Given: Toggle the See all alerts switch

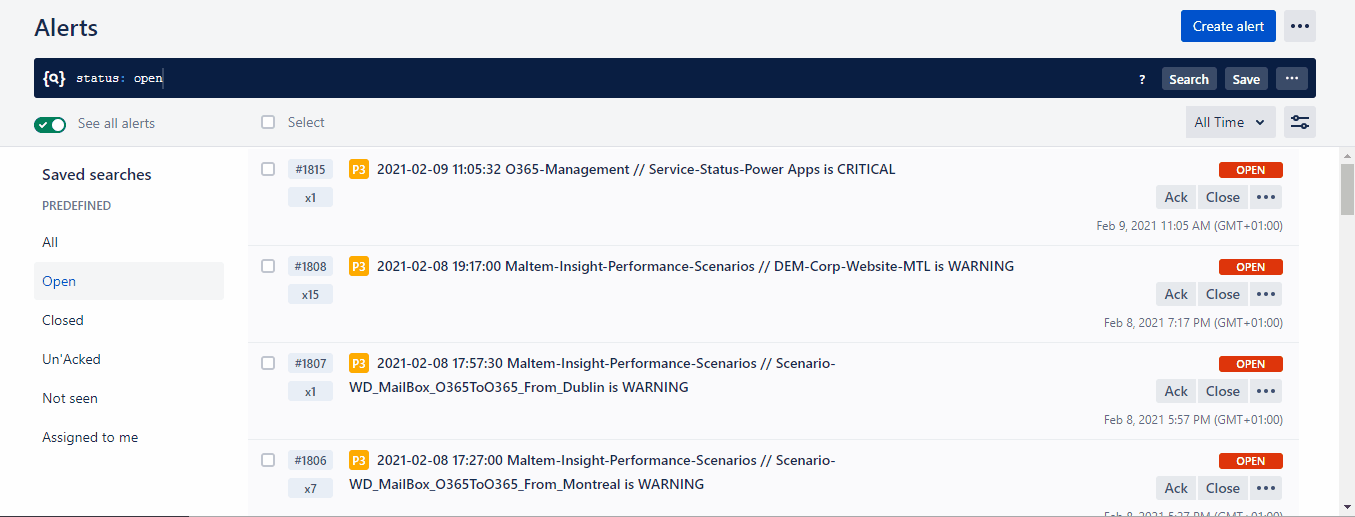Looking at the screenshot, I should pos(50,124).
